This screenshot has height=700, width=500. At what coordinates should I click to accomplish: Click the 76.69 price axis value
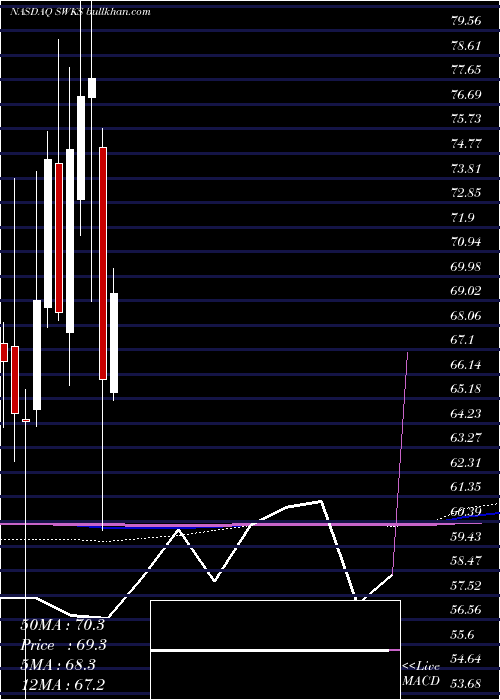[x=466, y=95]
